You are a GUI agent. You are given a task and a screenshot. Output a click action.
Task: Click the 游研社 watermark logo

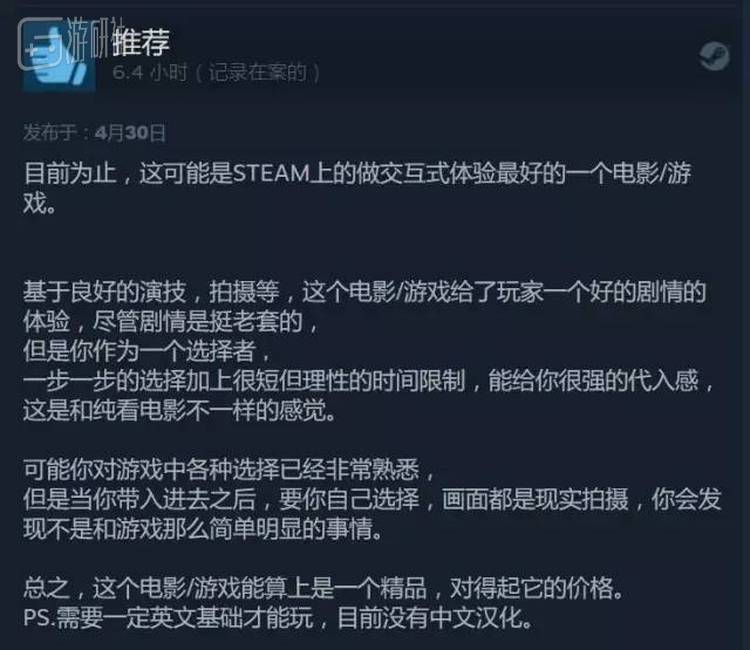tap(40, 42)
